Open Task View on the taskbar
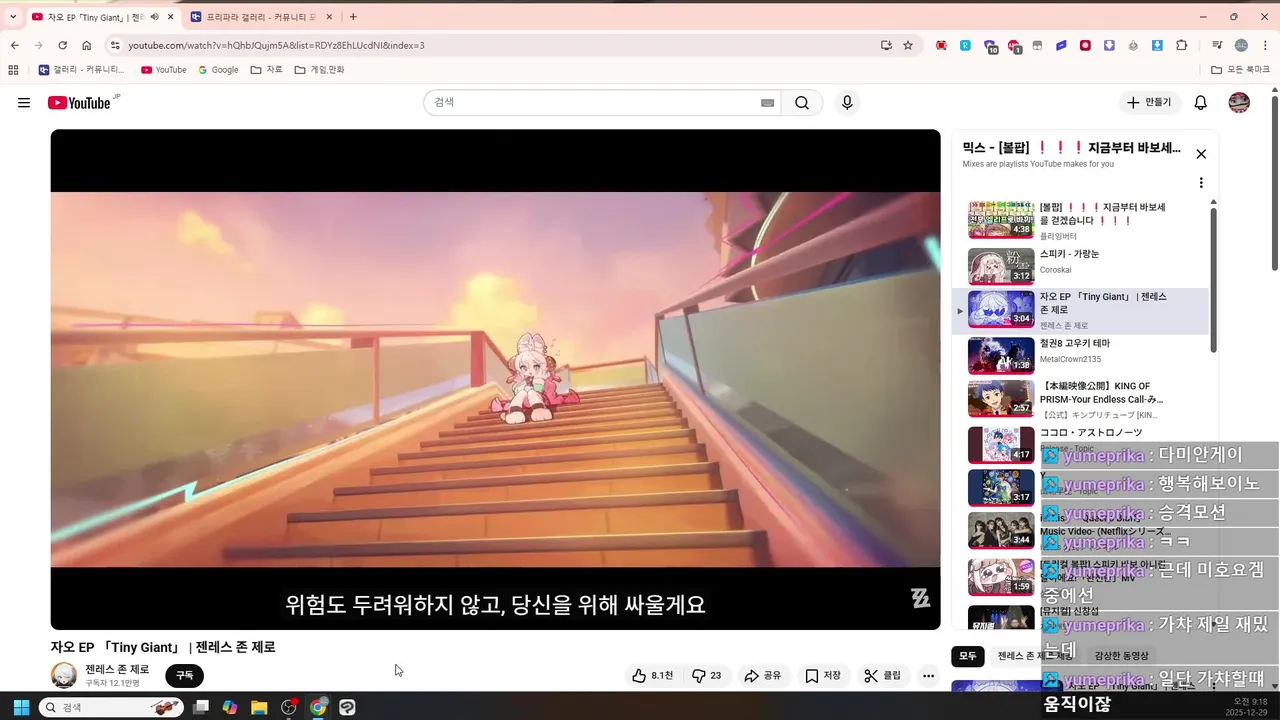This screenshot has width=1280, height=720. click(x=201, y=707)
